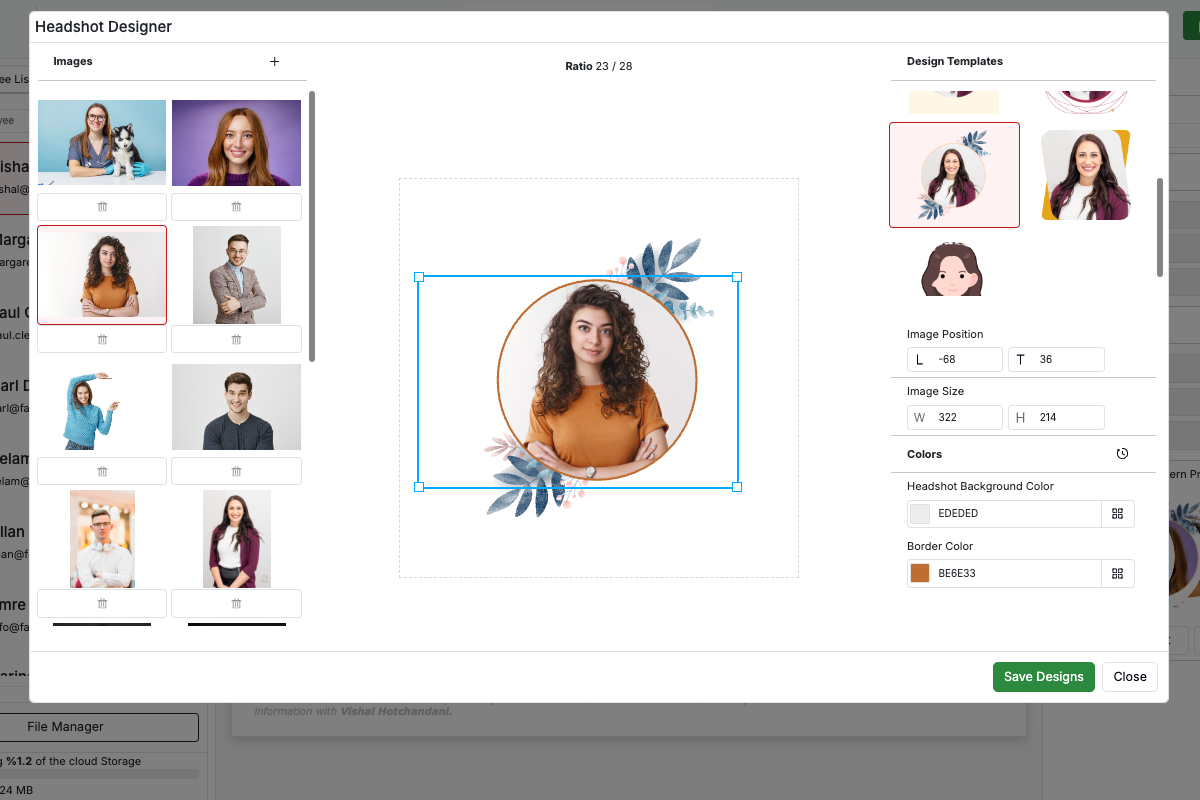Select the cartoon avatar template
The image size is (1200, 800).
point(953,267)
